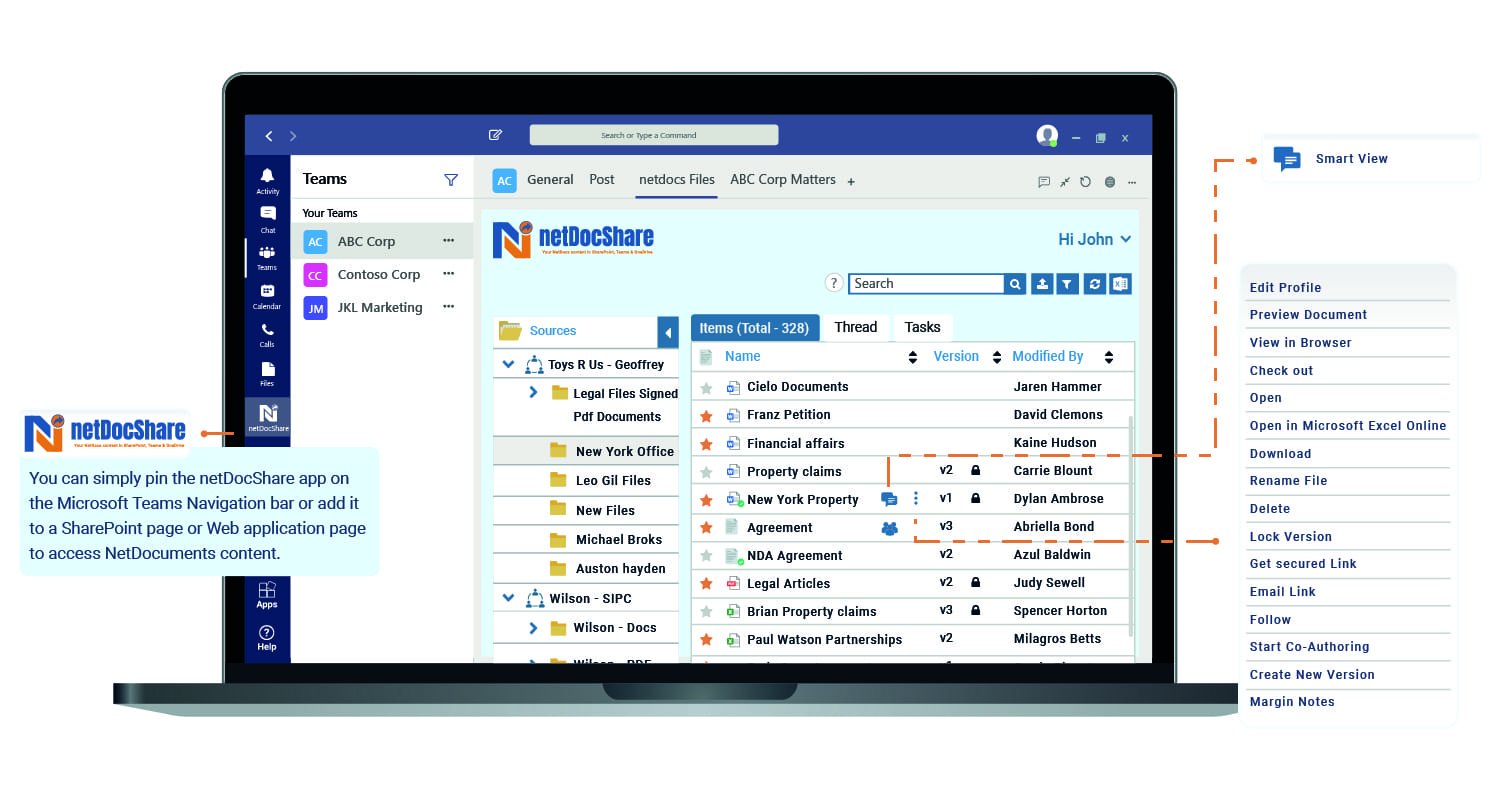This screenshot has height=800, width=1500.
Task: Open Calendar in the Teams sidebar
Action: point(267,296)
